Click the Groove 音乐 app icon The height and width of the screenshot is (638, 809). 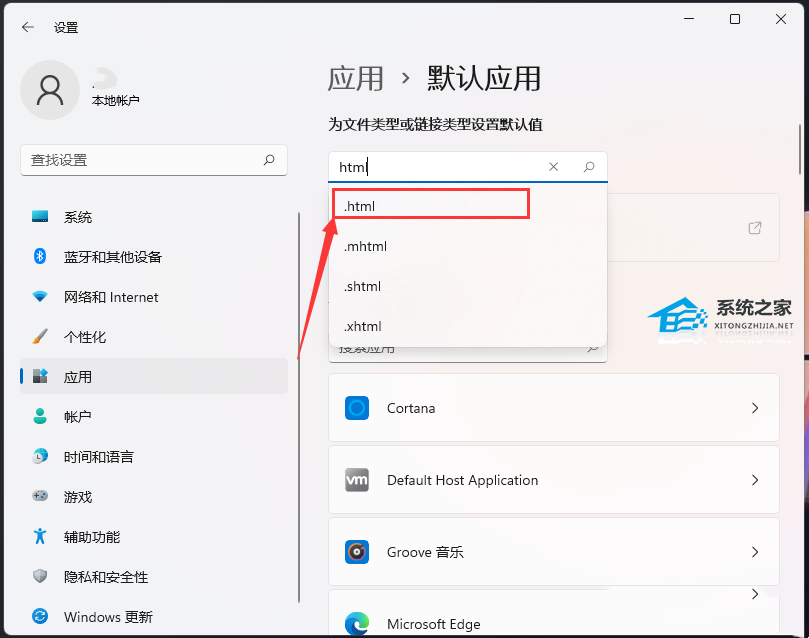(x=357, y=552)
